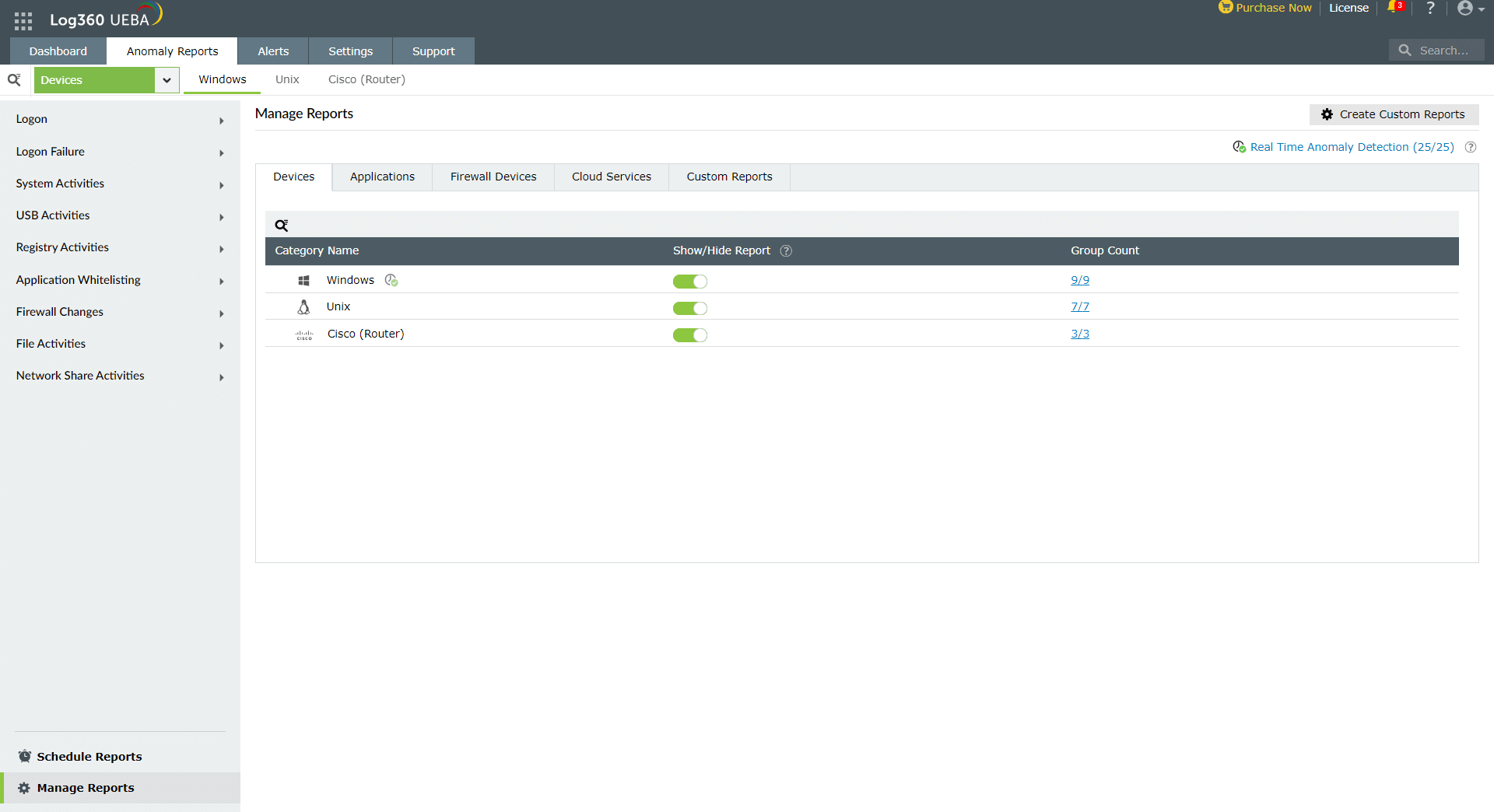Click the Windows logo icon in the table
The width and height of the screenshot is (1494, 812).
(304, 280)
